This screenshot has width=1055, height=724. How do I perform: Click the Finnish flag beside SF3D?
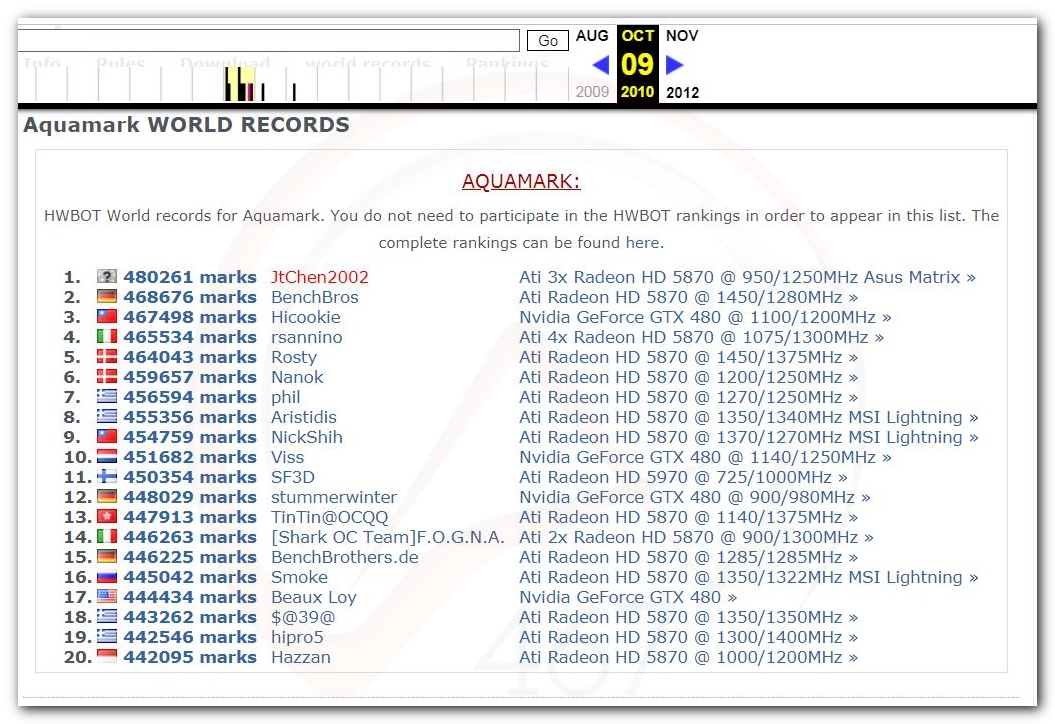coord(106,476)
